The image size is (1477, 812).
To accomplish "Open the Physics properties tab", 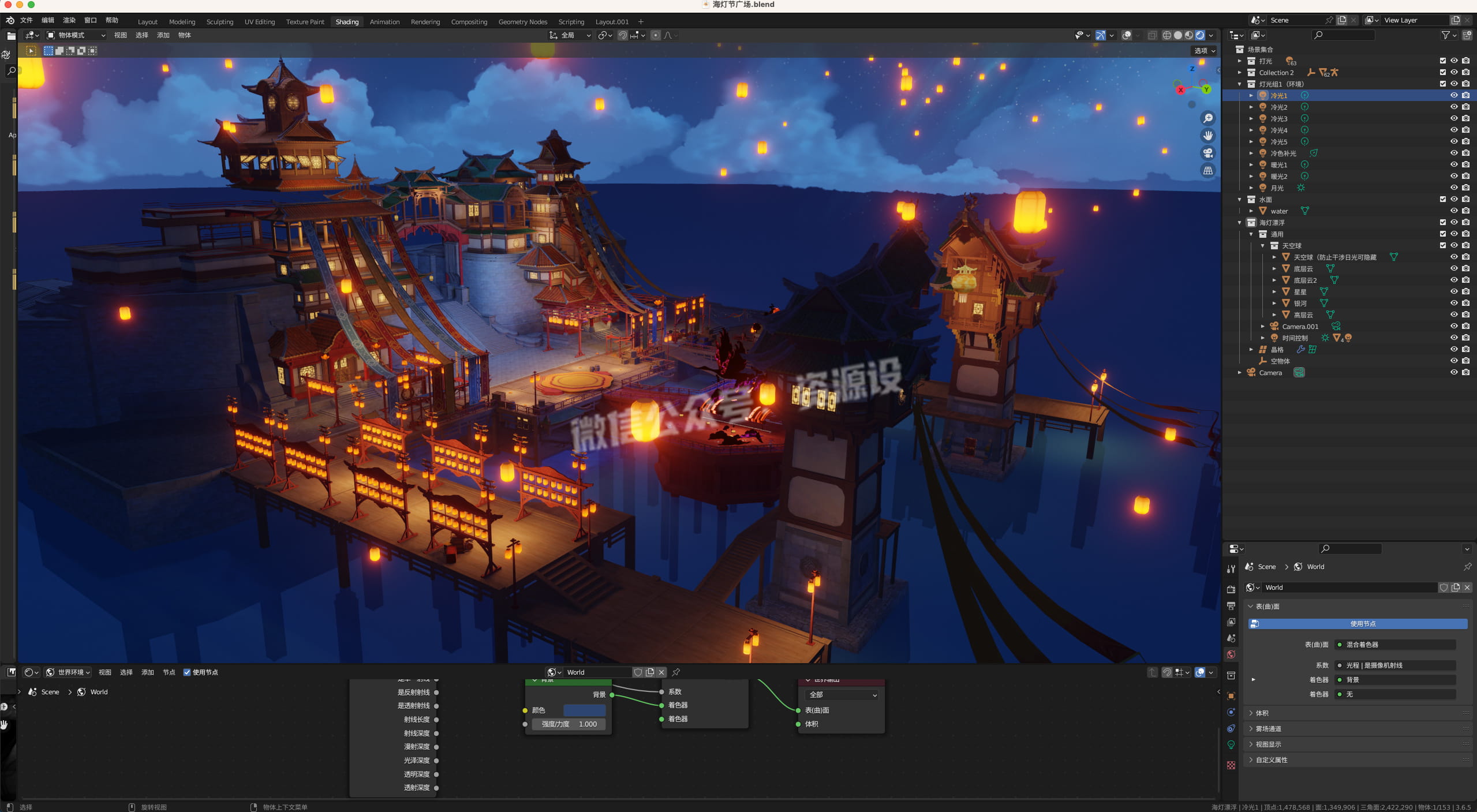I will [x=1231, y=712].
